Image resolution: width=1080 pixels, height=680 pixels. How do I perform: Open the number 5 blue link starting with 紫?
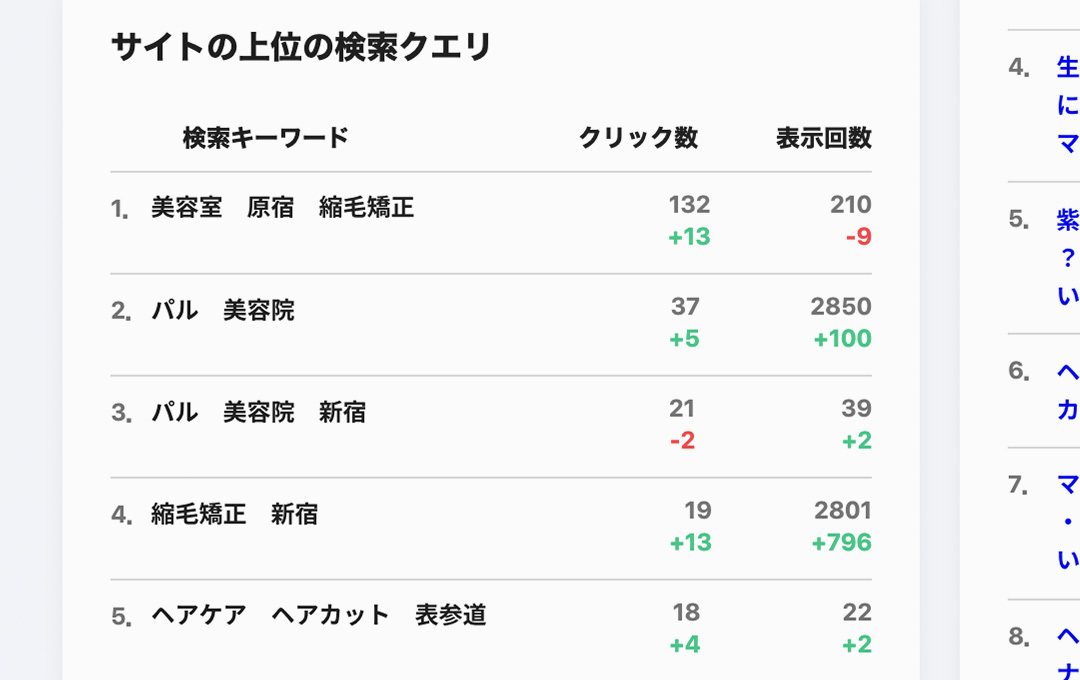pos(1067,257)
